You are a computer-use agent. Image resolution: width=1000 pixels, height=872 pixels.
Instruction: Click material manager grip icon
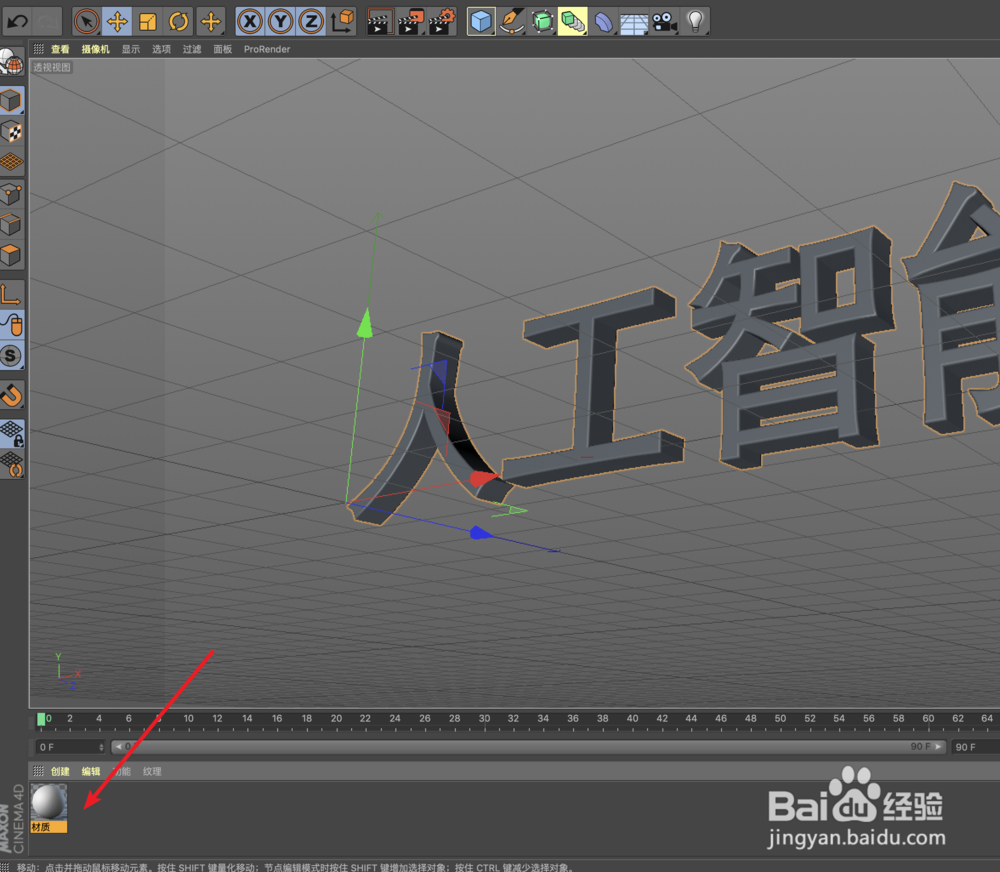coord(39,771)
